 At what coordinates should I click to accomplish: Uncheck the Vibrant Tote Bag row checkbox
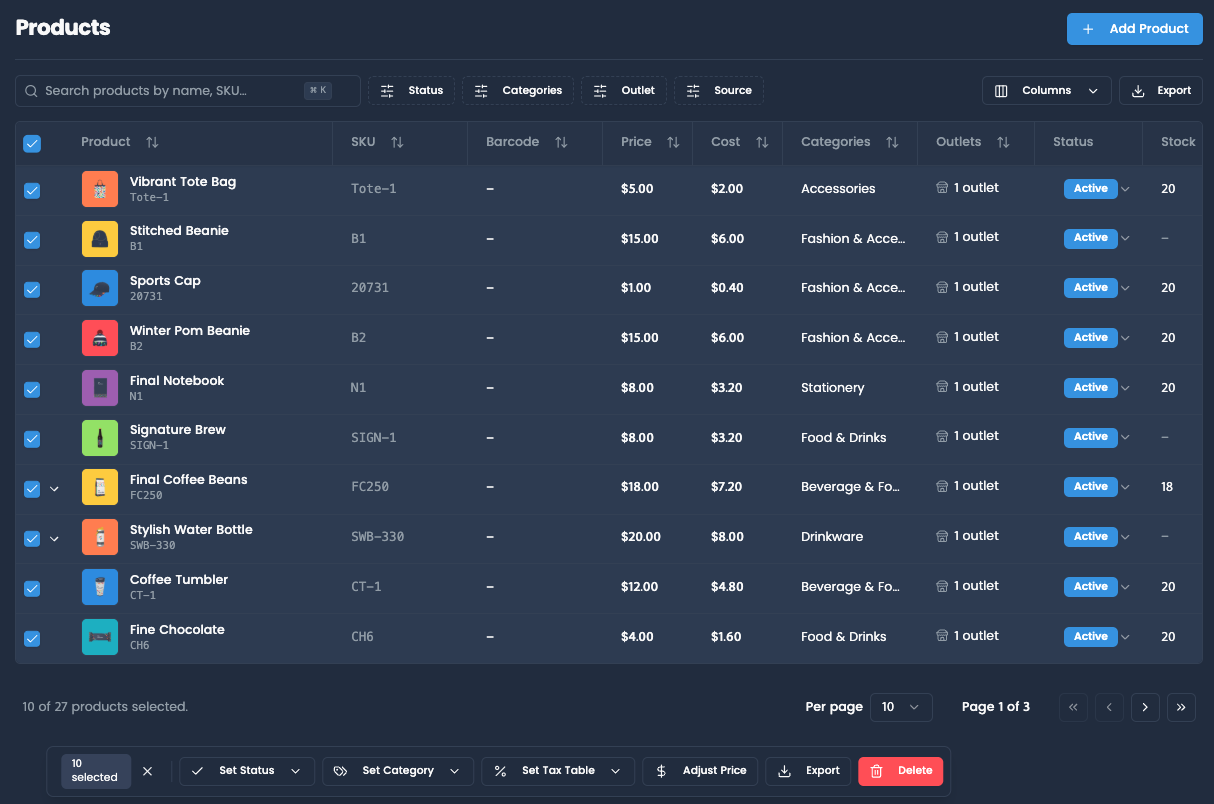pos(32,190)
